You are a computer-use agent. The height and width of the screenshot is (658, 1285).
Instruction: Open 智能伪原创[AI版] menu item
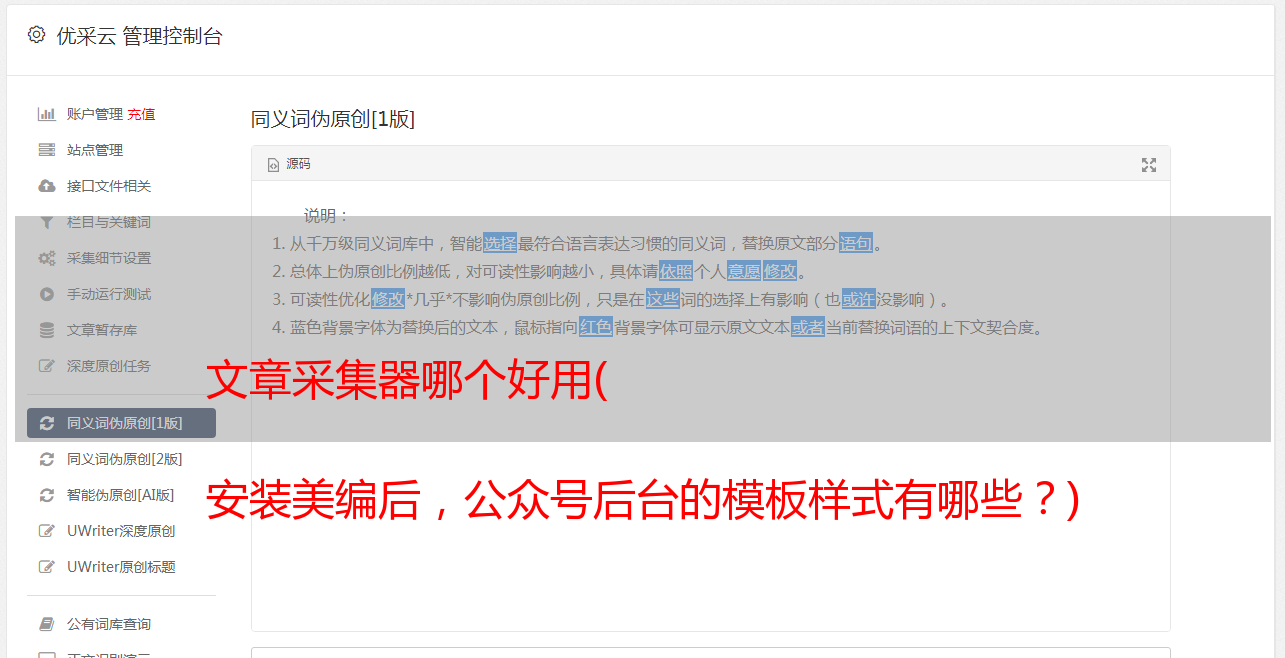pos(121,495)
